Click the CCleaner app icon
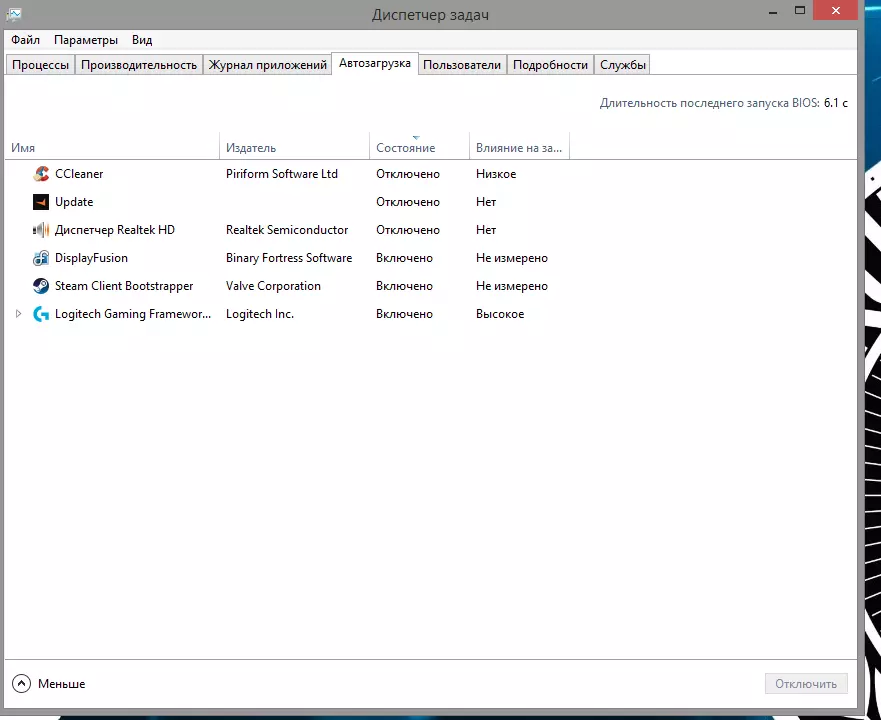Viewport: 881px width, 720px height. click(40, 174)
